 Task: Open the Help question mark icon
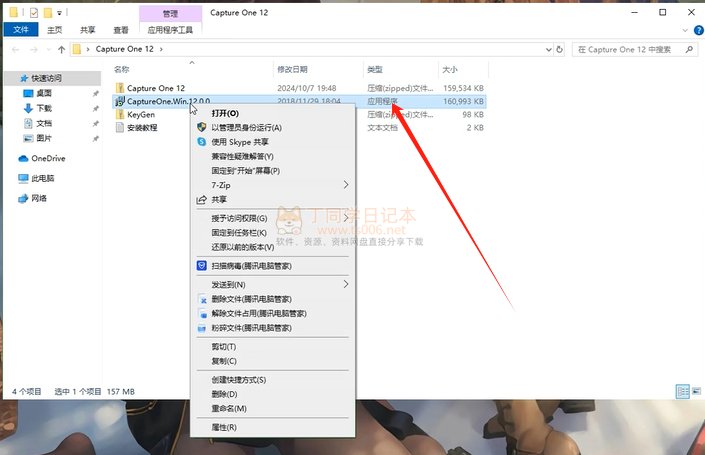pos(699,30)
